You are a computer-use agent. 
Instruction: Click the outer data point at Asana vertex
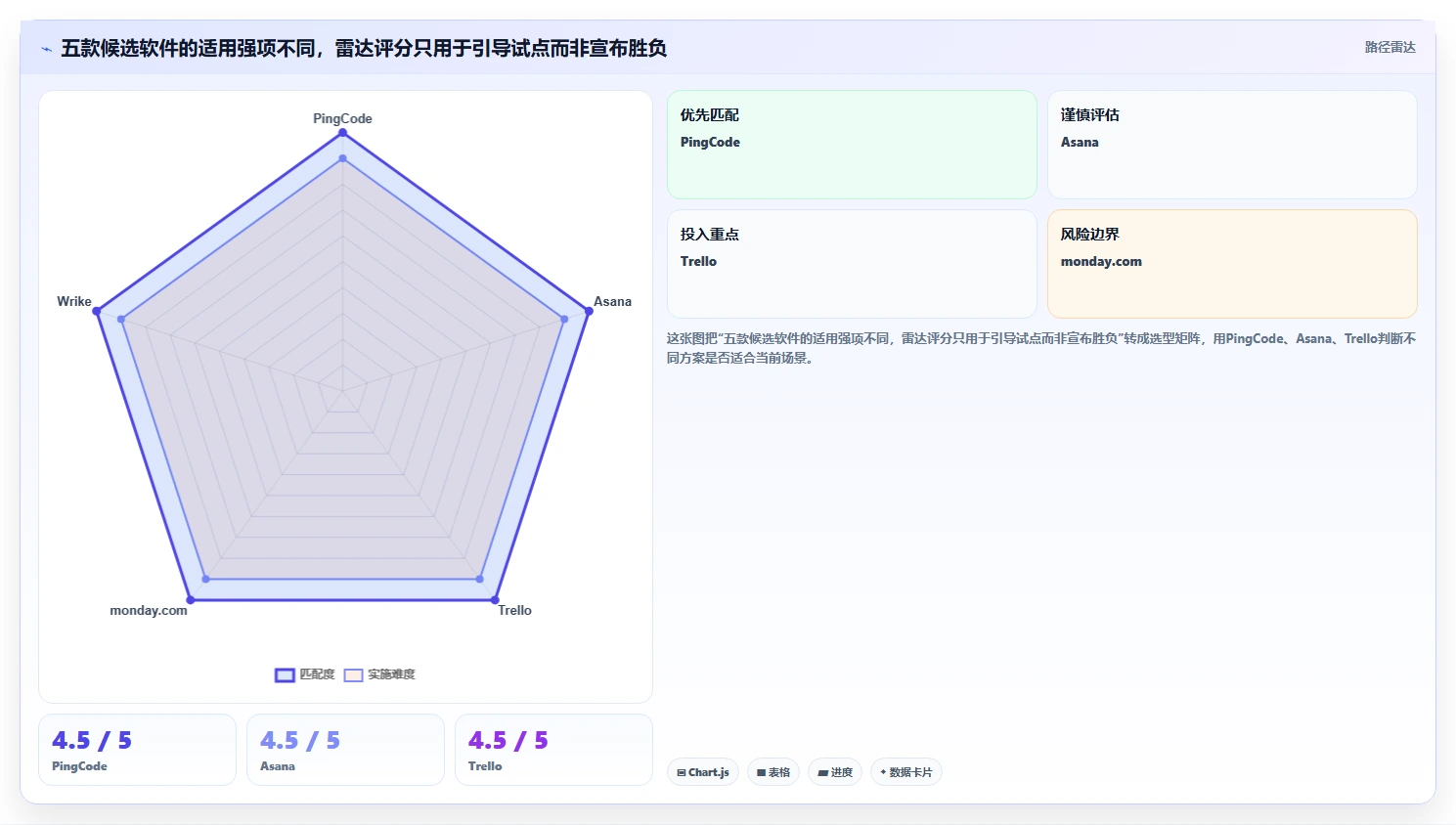(589, 311)
